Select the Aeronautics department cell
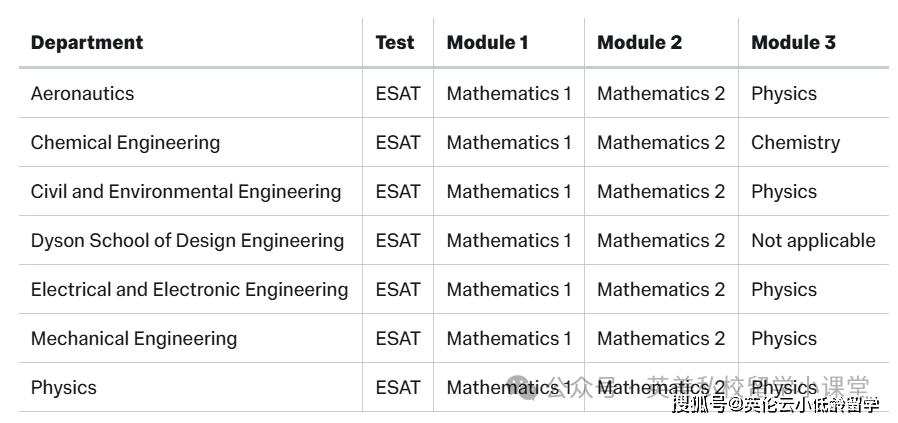 (x=82, y=93)
